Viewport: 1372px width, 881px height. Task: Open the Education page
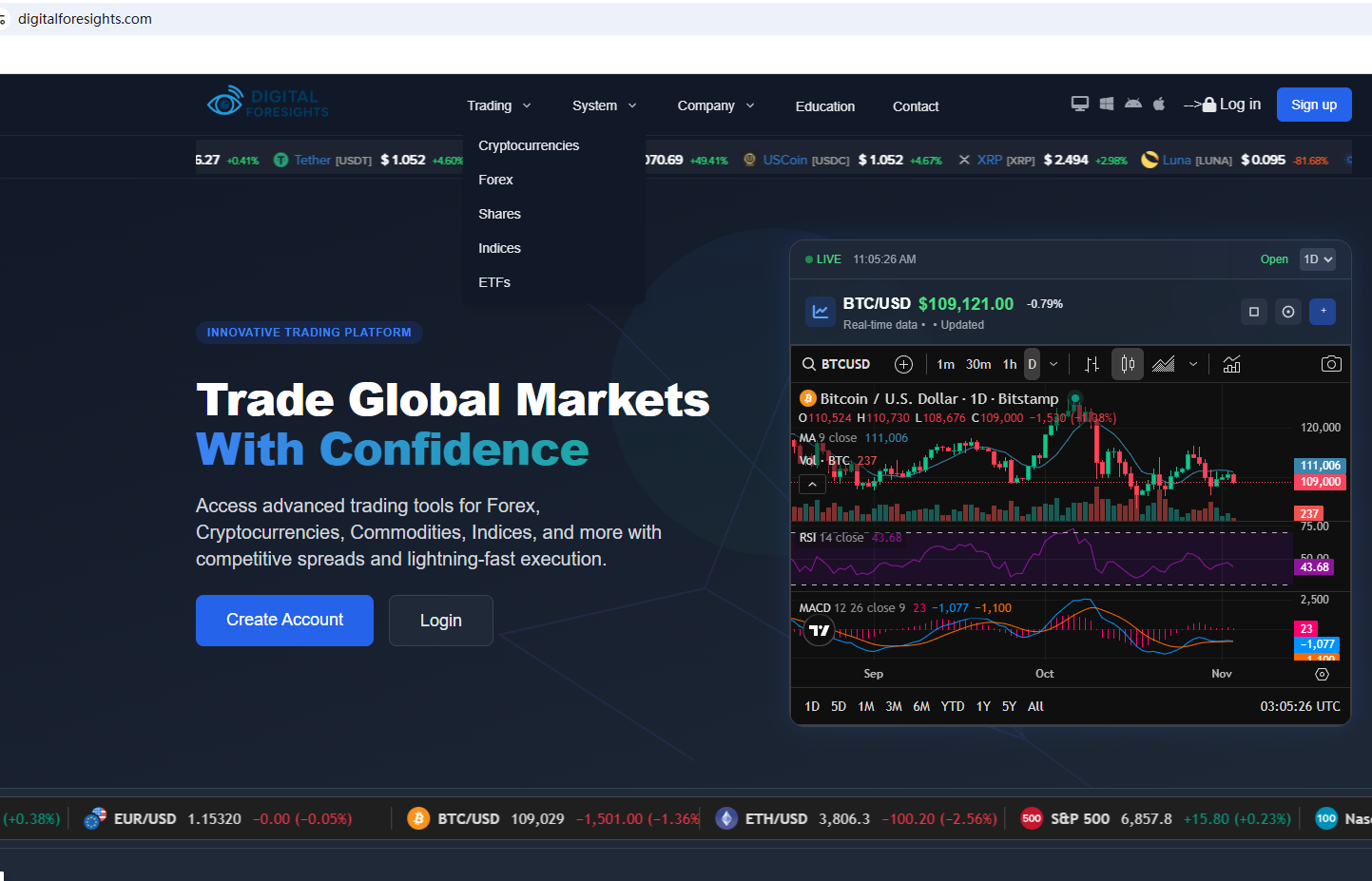tap(825, 106)
